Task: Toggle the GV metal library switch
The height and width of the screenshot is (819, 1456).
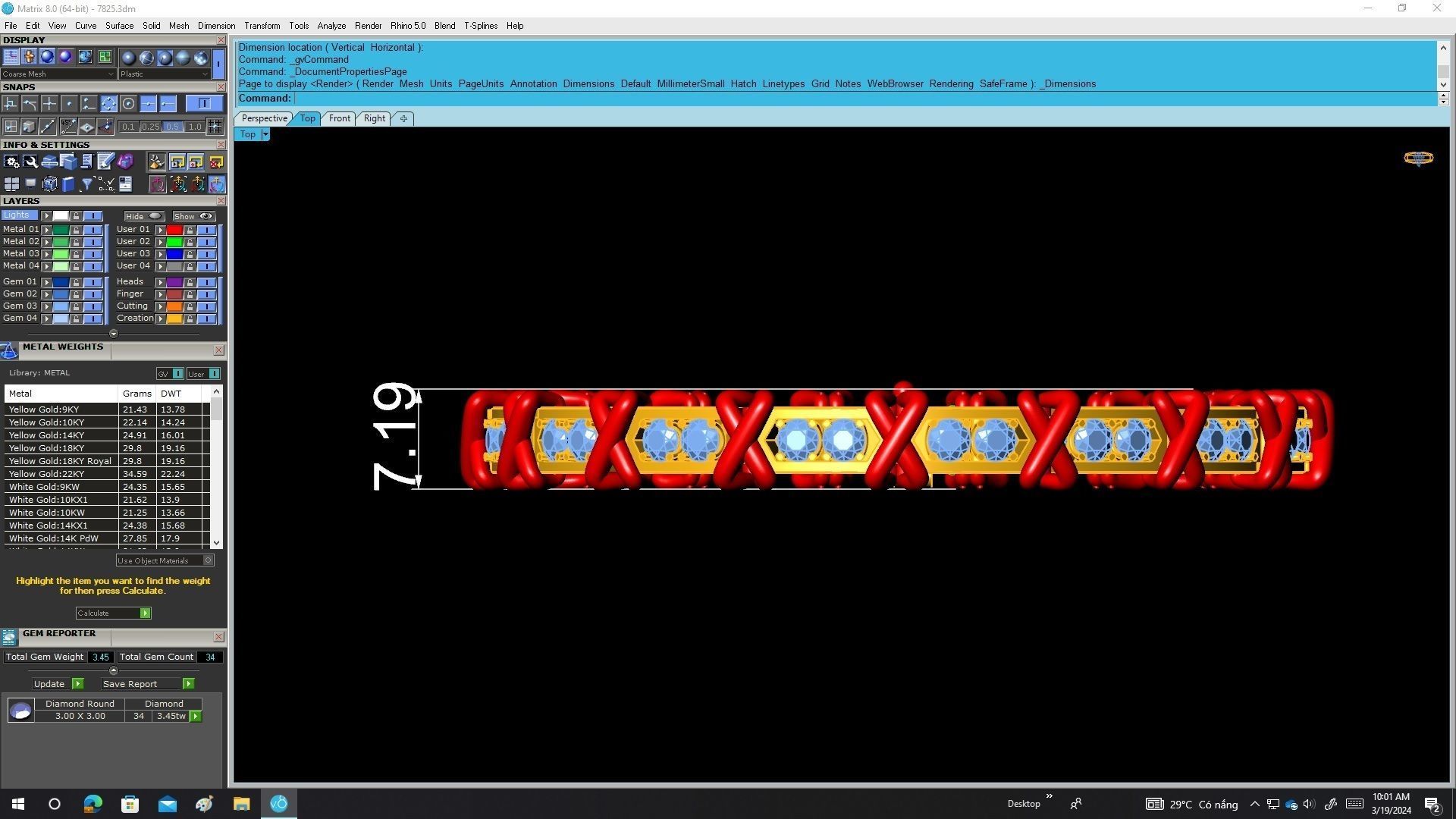Action: 177,374
